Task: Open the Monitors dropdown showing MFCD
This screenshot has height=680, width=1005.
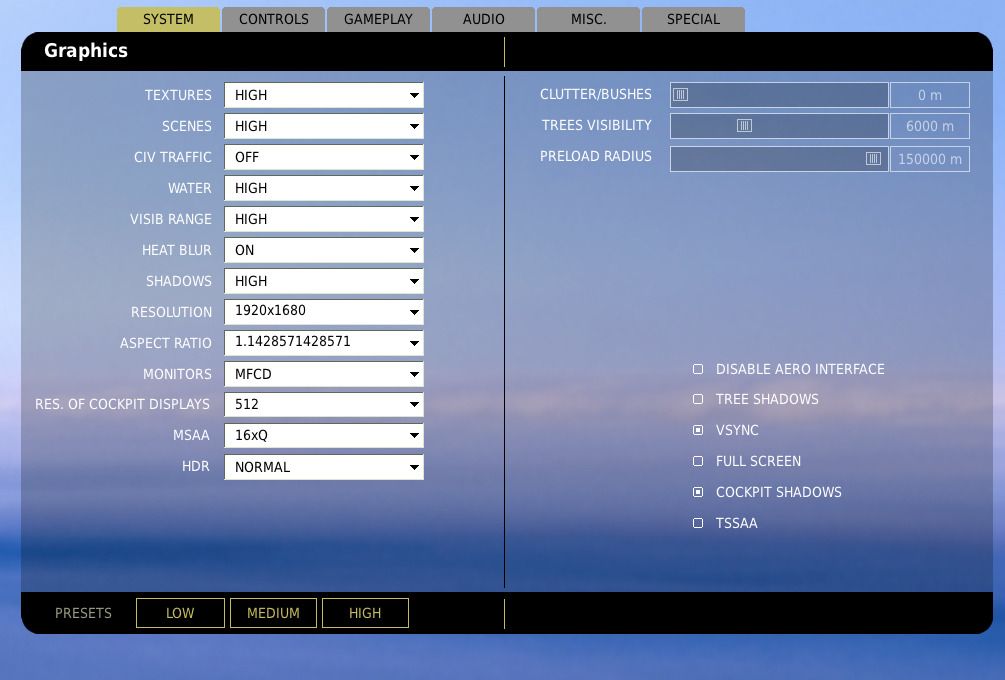Action: pos(323,374)
